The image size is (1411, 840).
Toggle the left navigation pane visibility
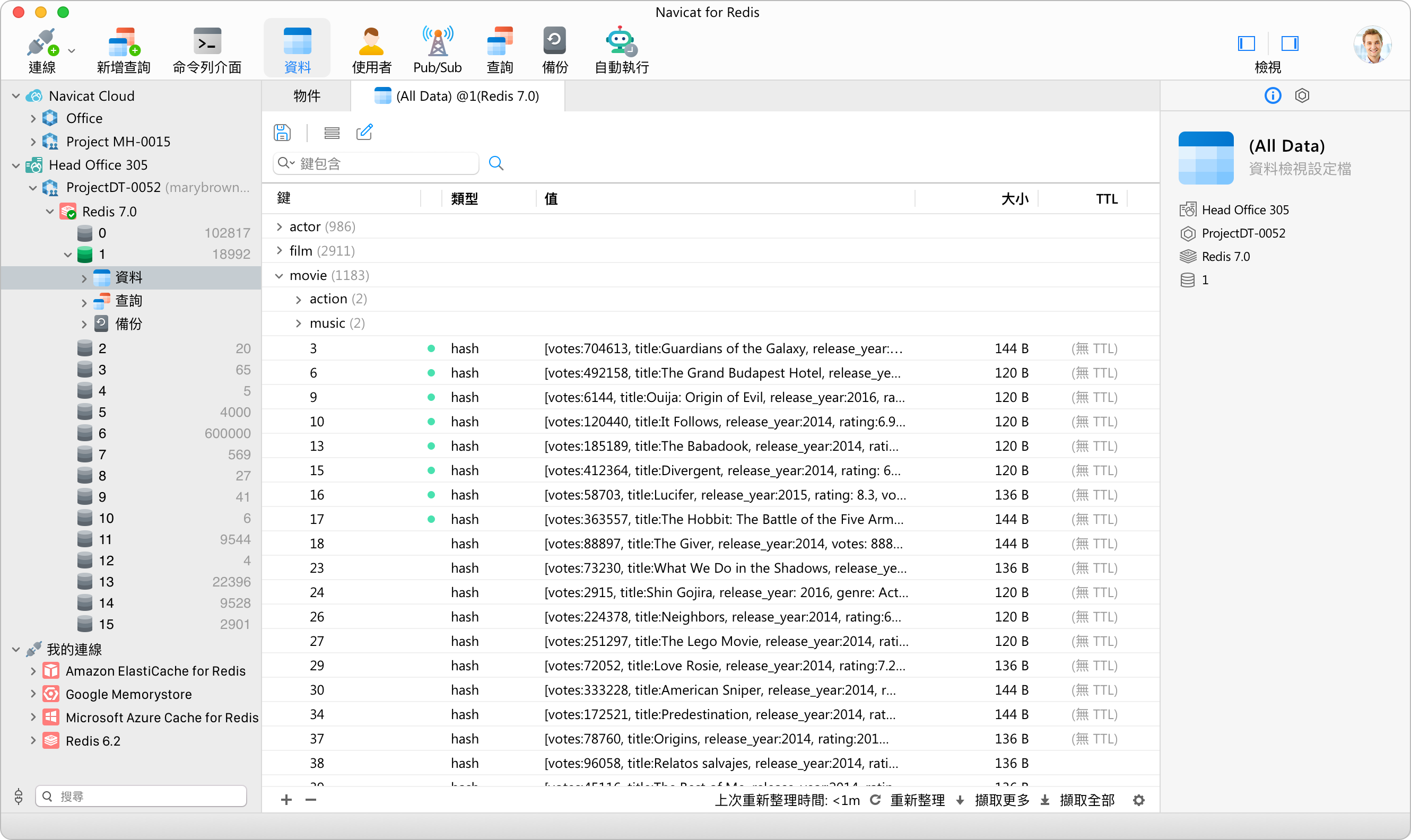[1246, 43]
